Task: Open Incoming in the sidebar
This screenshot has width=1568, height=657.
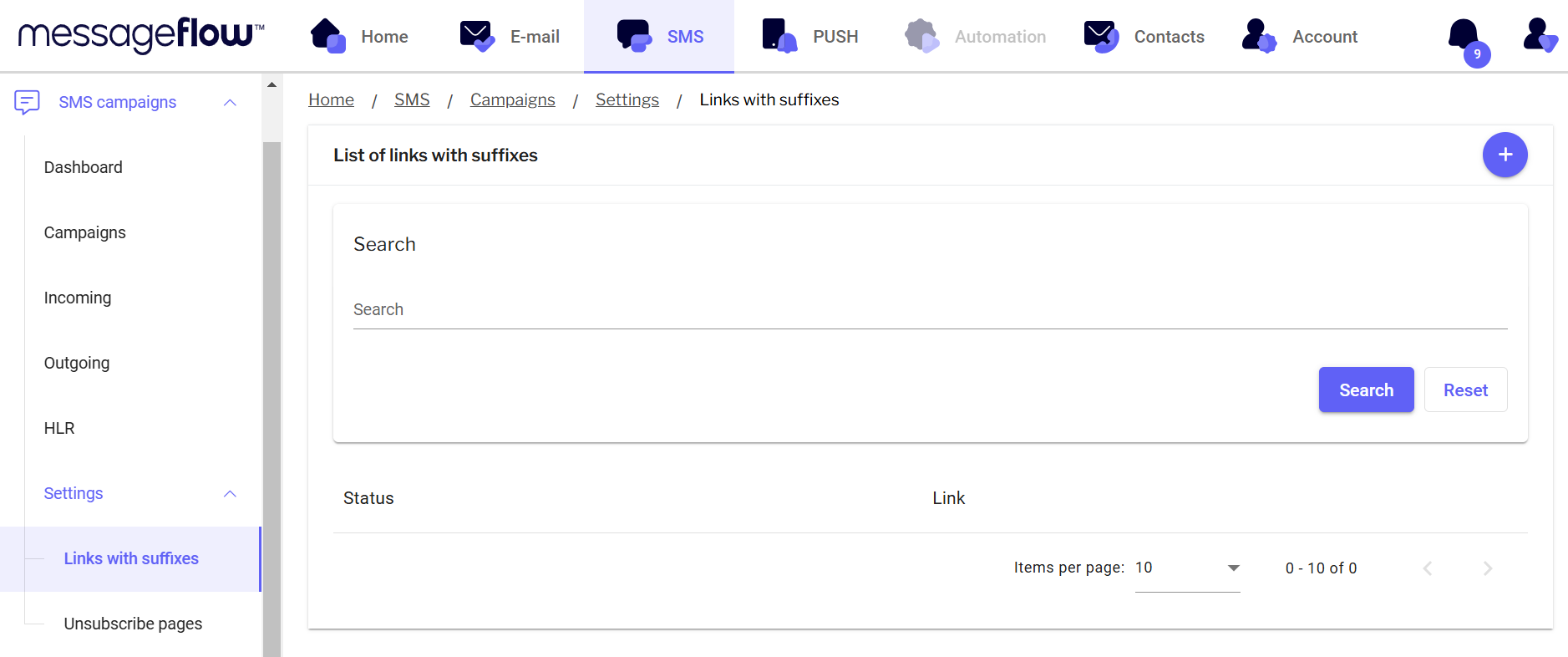Action: pyautogui.click(x=78, y=298)
